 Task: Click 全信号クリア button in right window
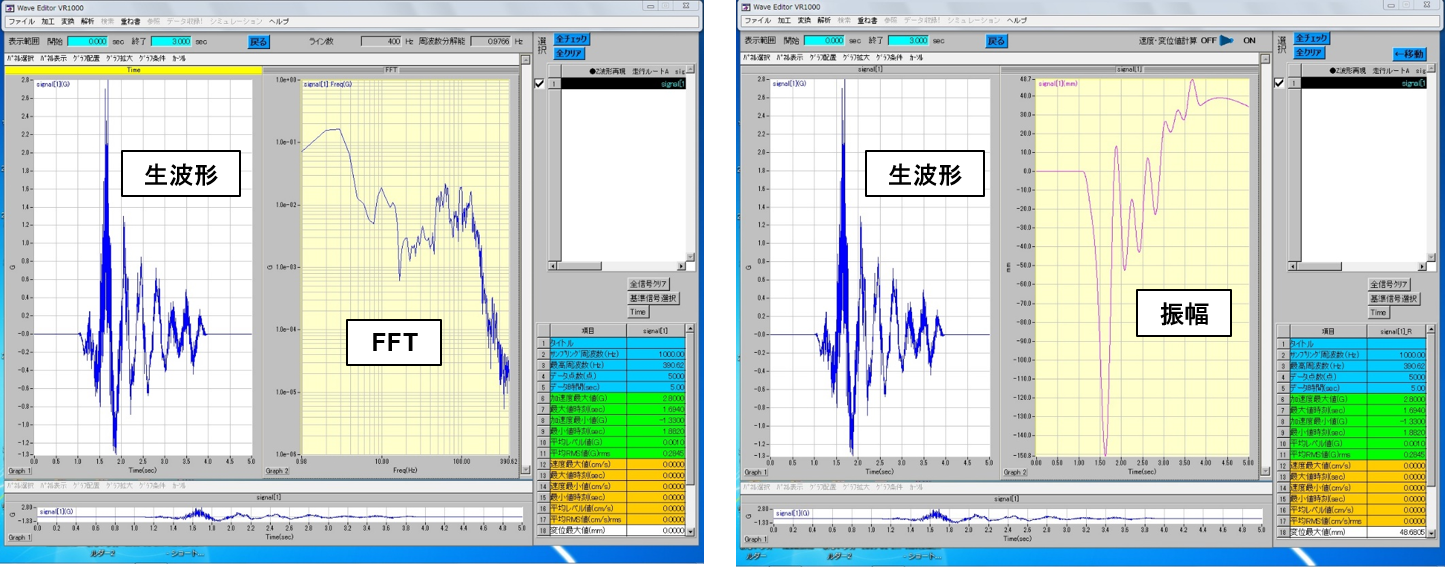pos(1389,285)
